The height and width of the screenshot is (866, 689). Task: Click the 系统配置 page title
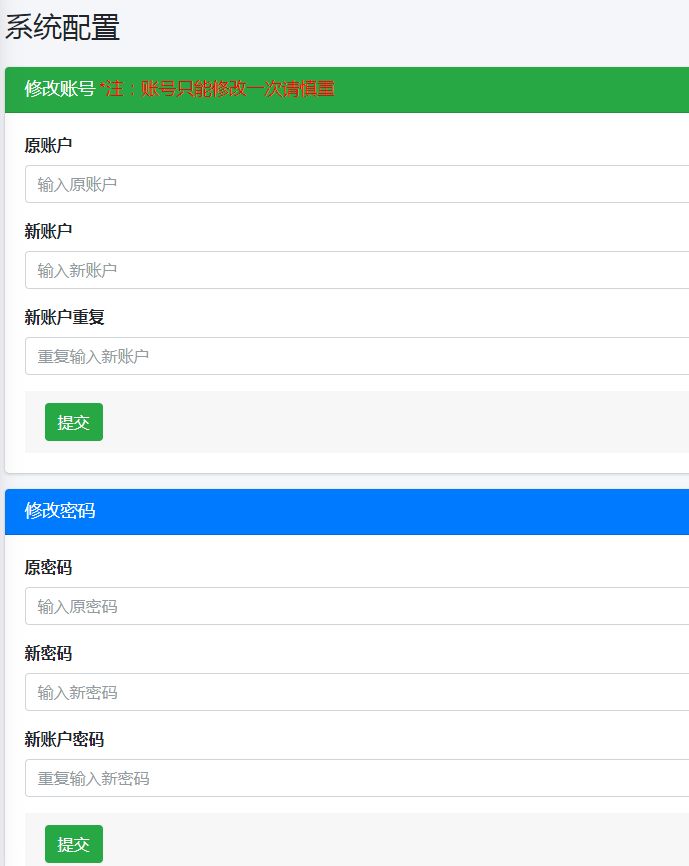pyautogui.click(x=62, y=27)
